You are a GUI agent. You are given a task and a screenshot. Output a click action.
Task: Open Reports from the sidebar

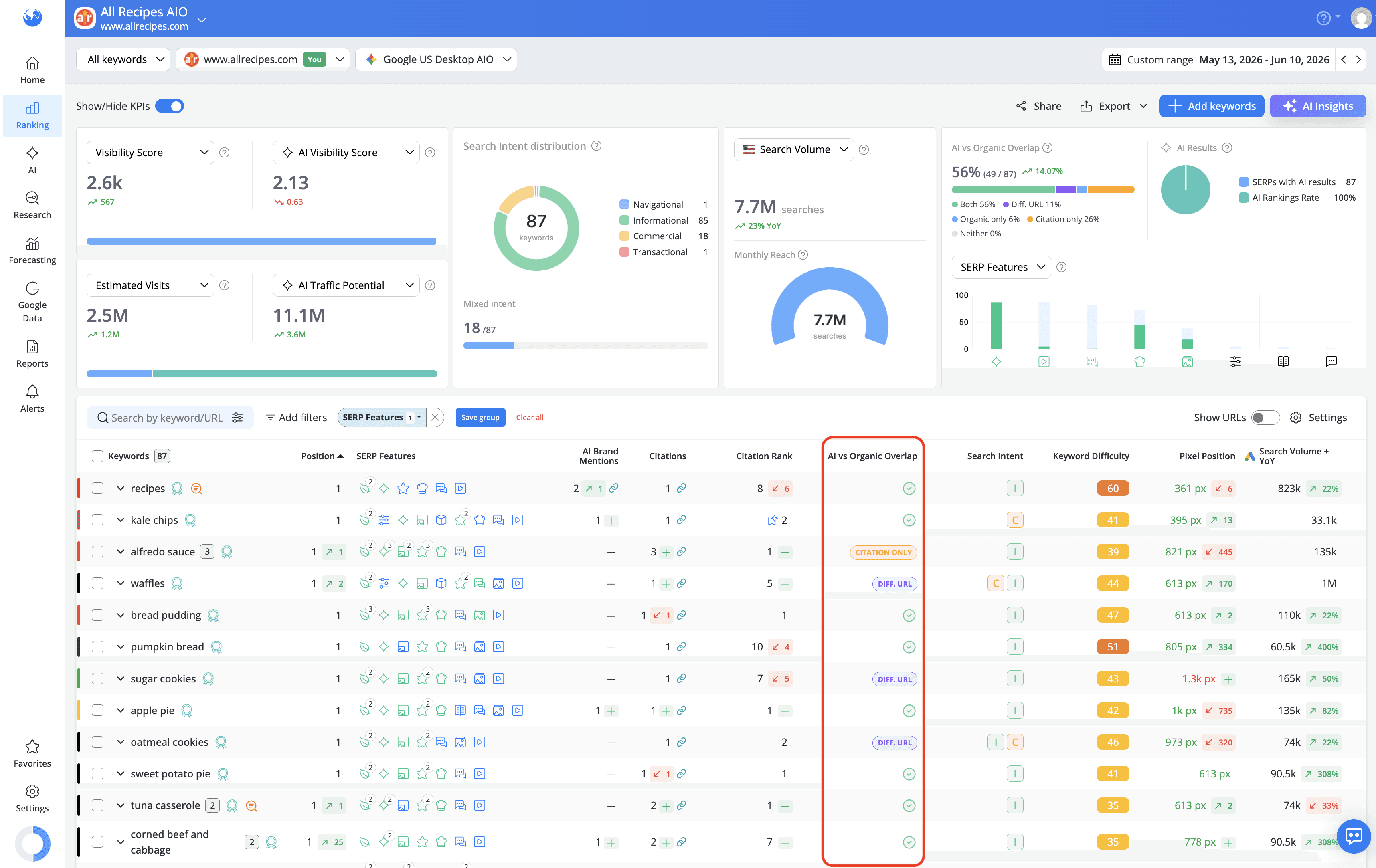[x=32, y=354]
